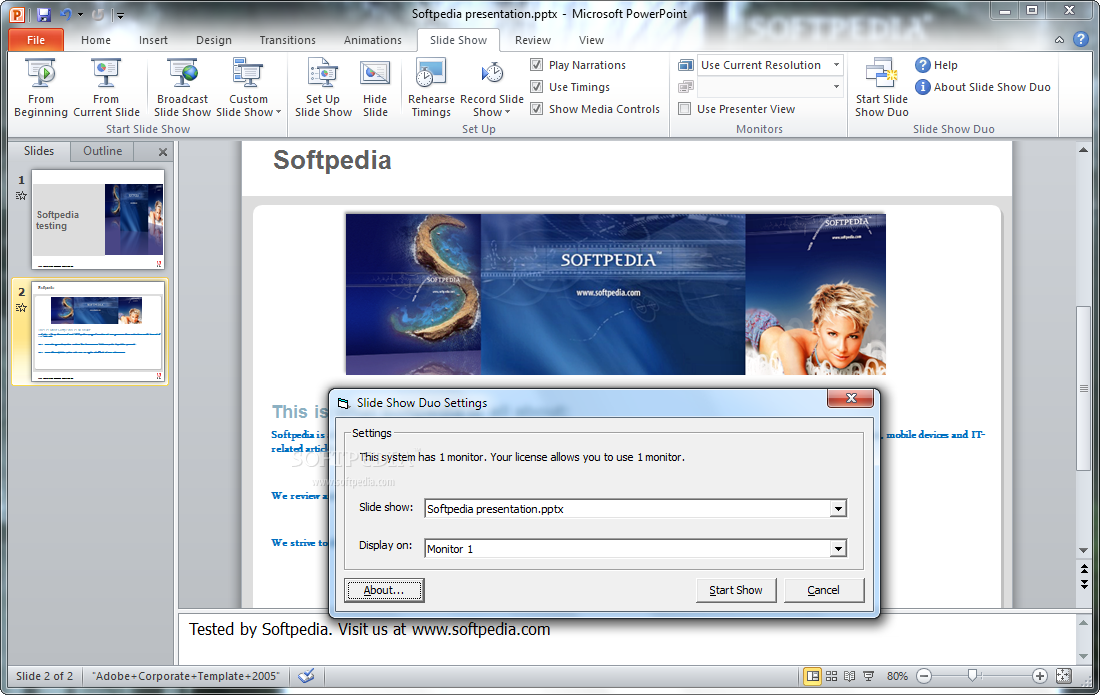Viewport: 1100px width, 695px height.
Task: Switch to the View tab
Action: coord(591,40)
